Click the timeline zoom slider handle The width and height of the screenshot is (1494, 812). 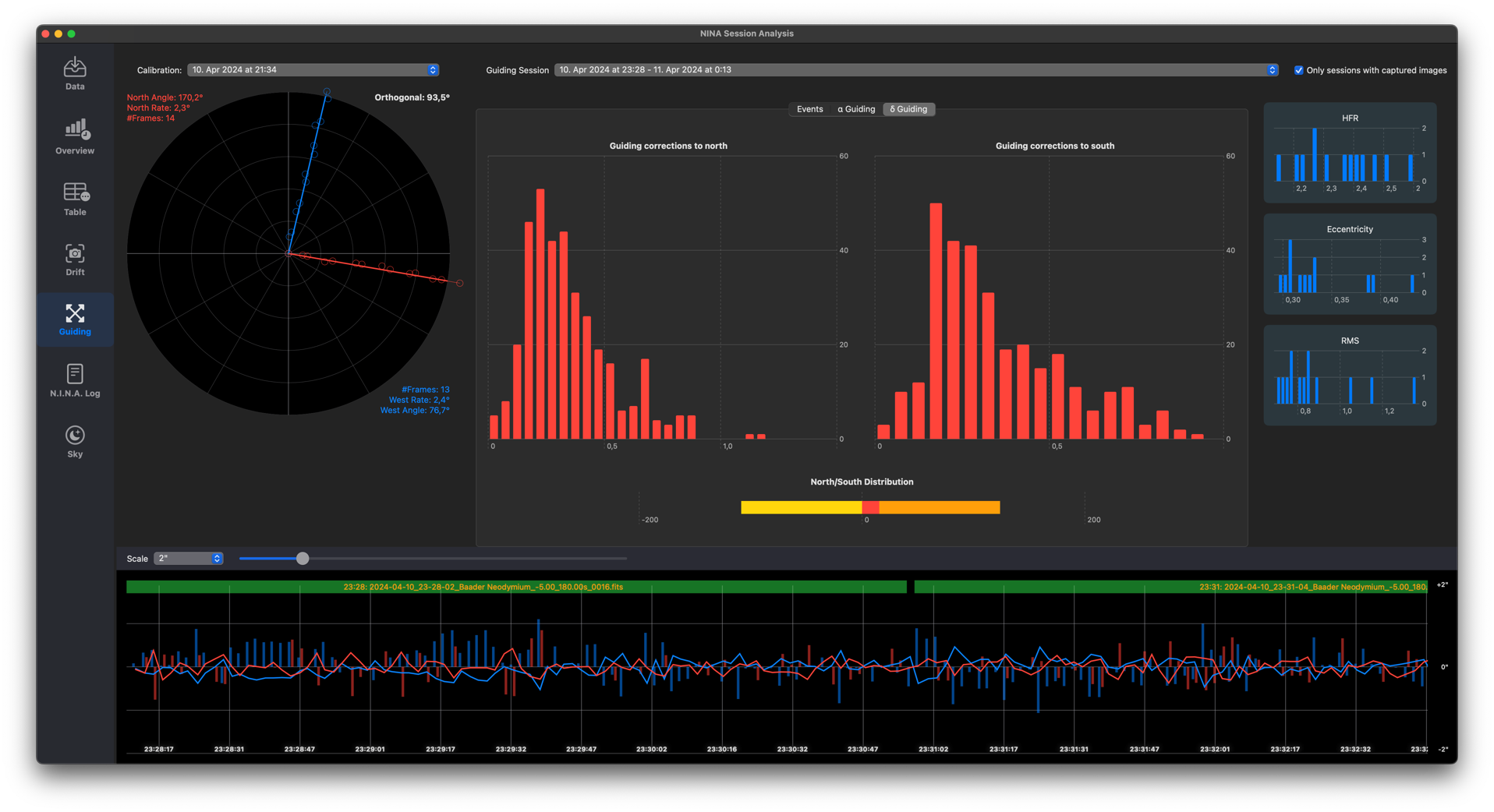(x=303, y=559)
